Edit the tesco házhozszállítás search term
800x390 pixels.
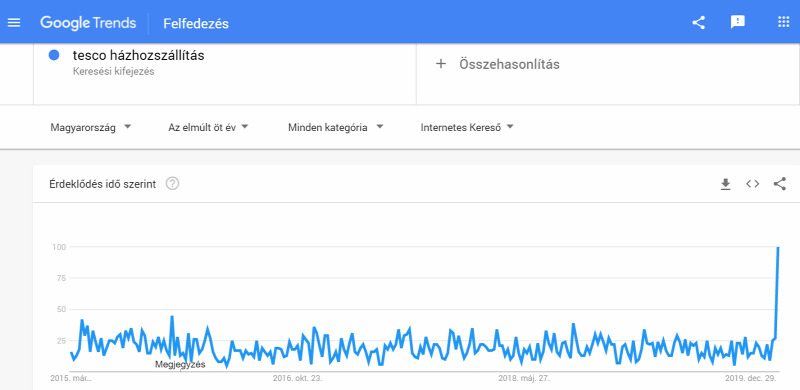[x=138, y=55]
